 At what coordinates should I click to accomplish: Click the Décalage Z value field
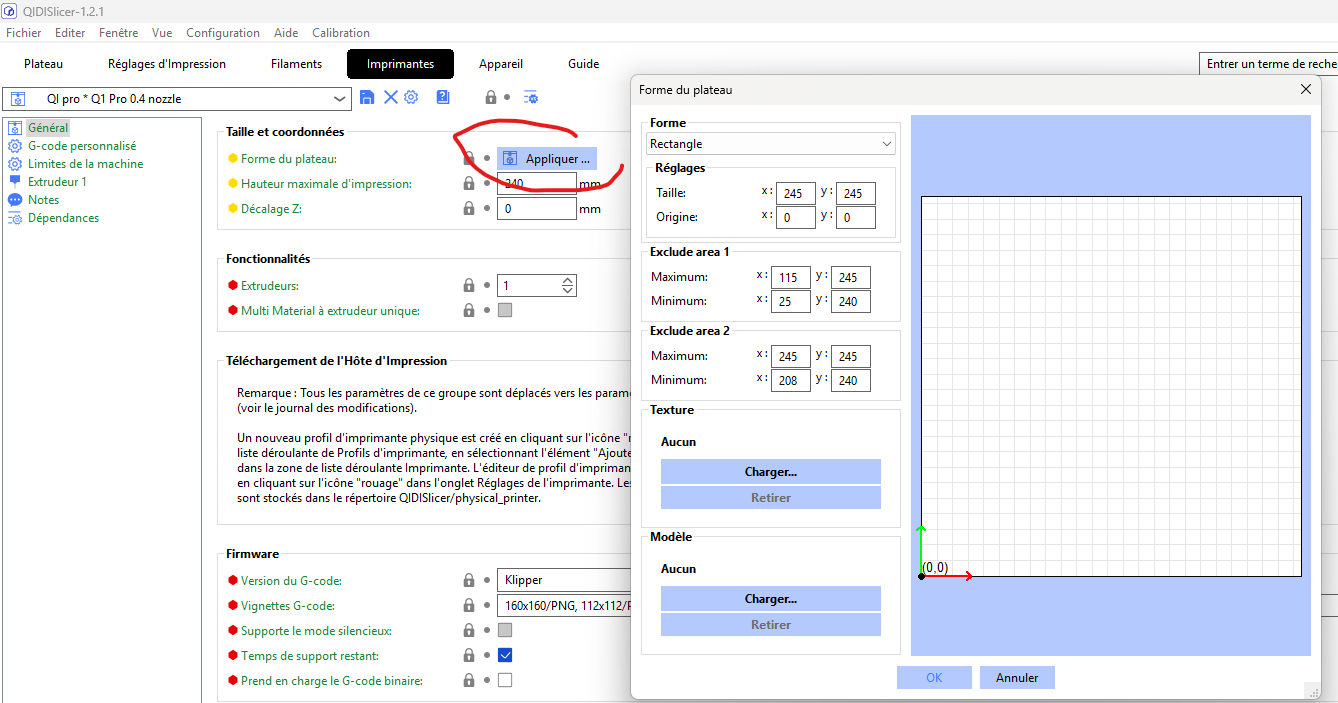pos(537,209)
